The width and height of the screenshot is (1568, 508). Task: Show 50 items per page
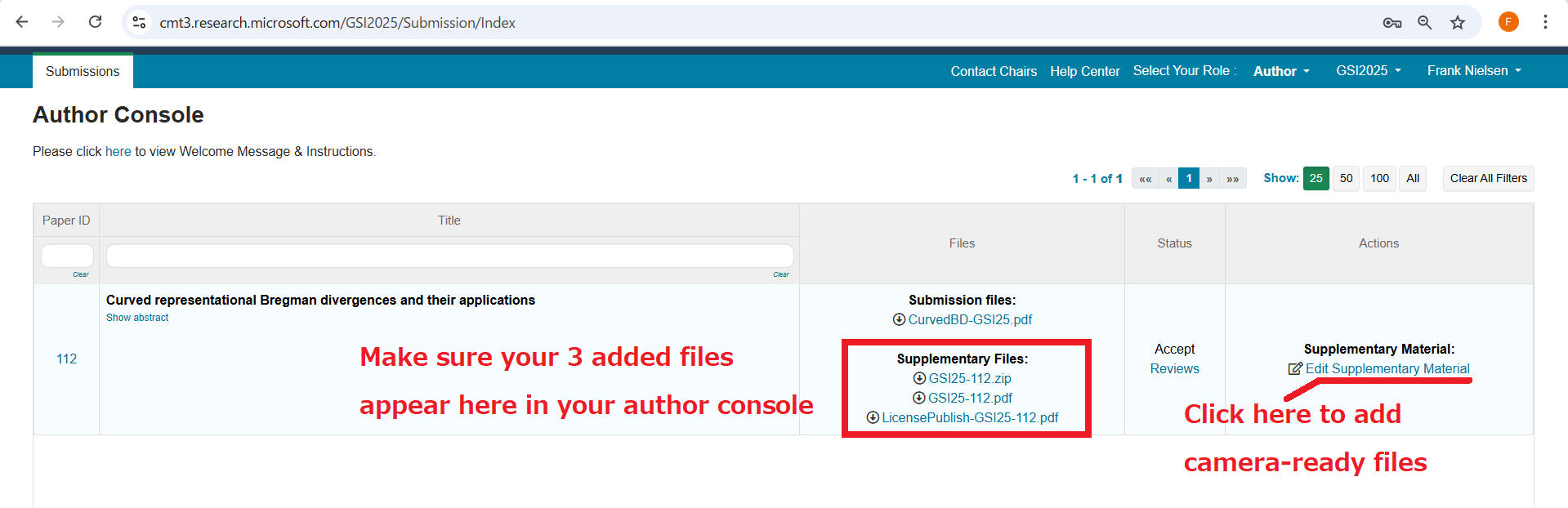[x=1346, y=178]
